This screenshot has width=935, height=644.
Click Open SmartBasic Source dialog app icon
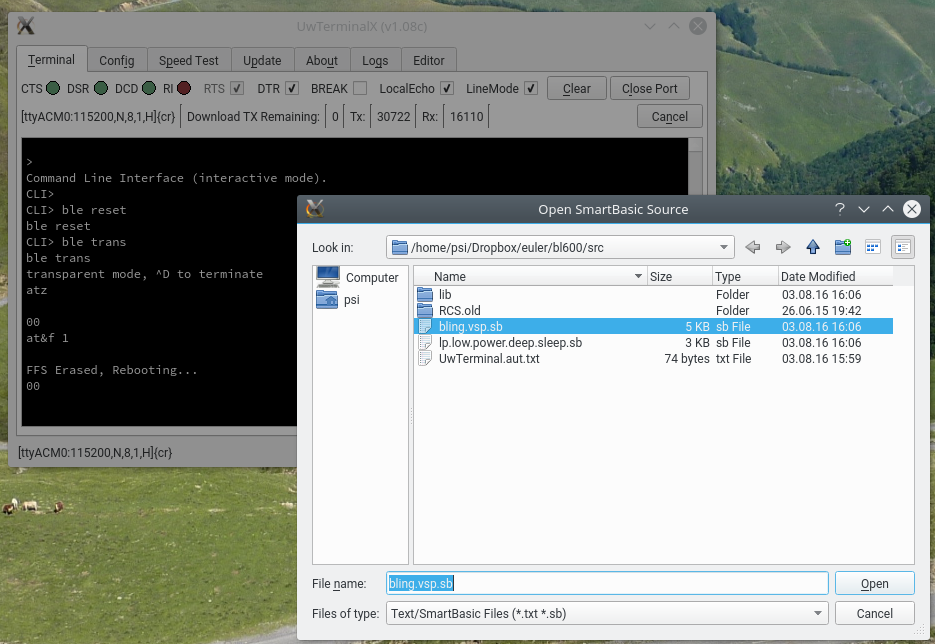(315, 209)
